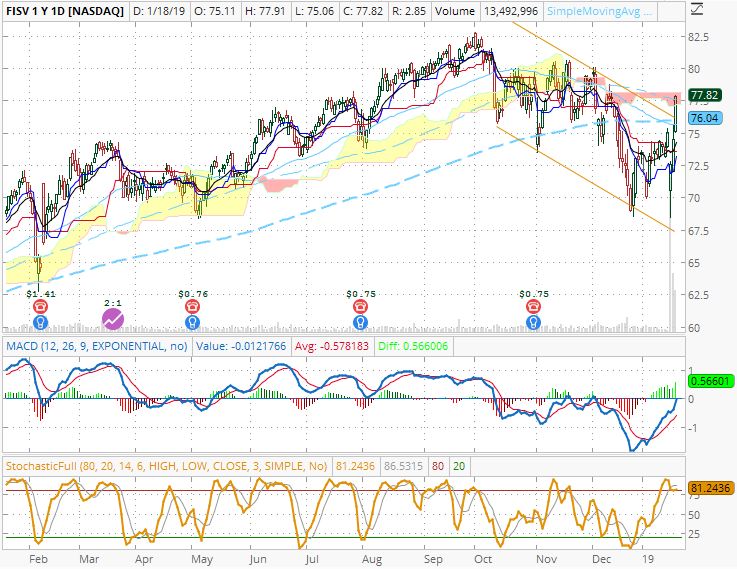Select the MACD Value: -0.0121766 readout

click(241, 346)
